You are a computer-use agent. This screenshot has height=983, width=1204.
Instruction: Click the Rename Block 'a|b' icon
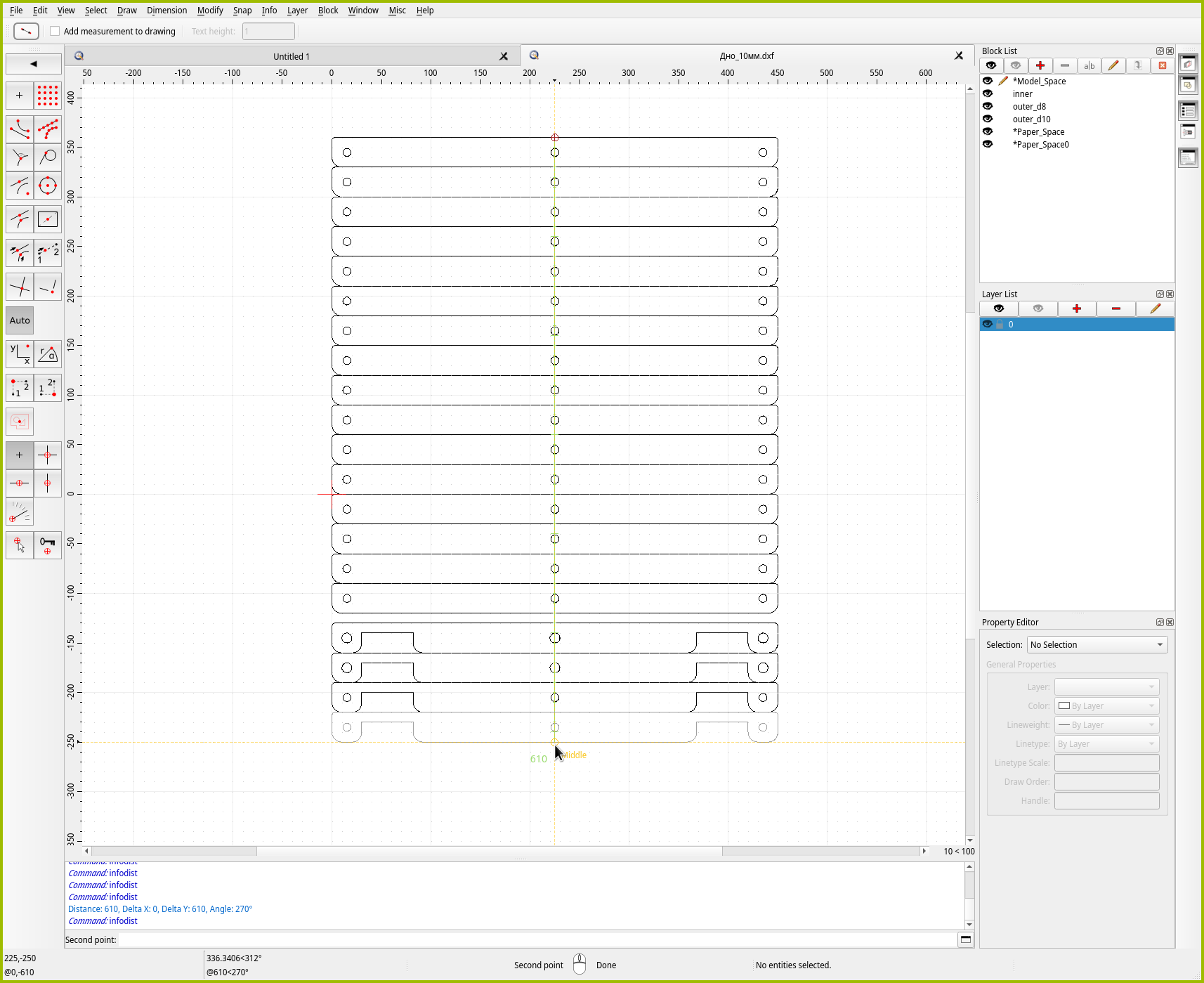click(1089, 65)
